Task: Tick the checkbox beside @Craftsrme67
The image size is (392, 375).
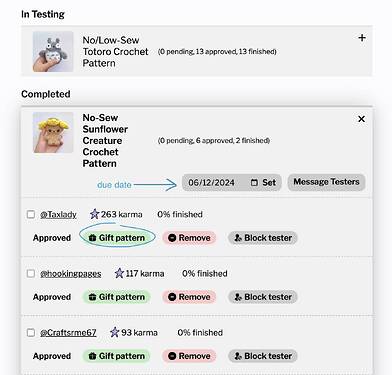Action: point(31,333)
